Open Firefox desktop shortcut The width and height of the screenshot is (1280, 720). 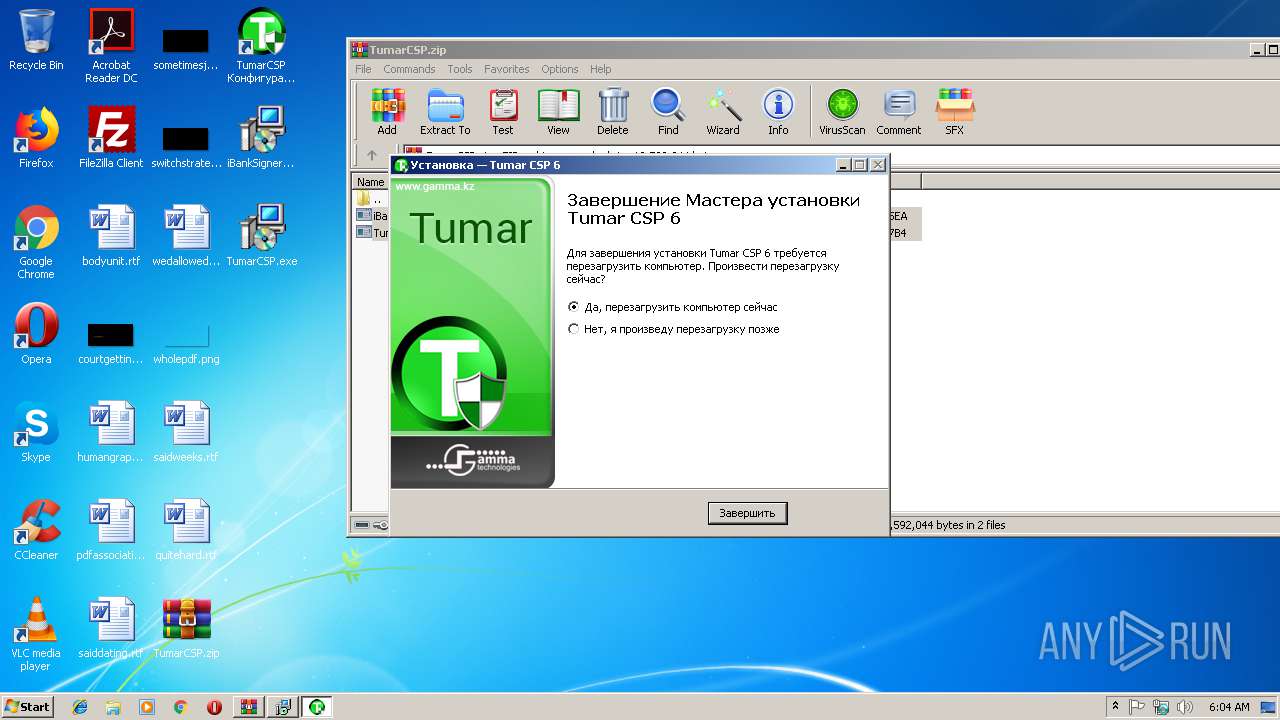36,138
